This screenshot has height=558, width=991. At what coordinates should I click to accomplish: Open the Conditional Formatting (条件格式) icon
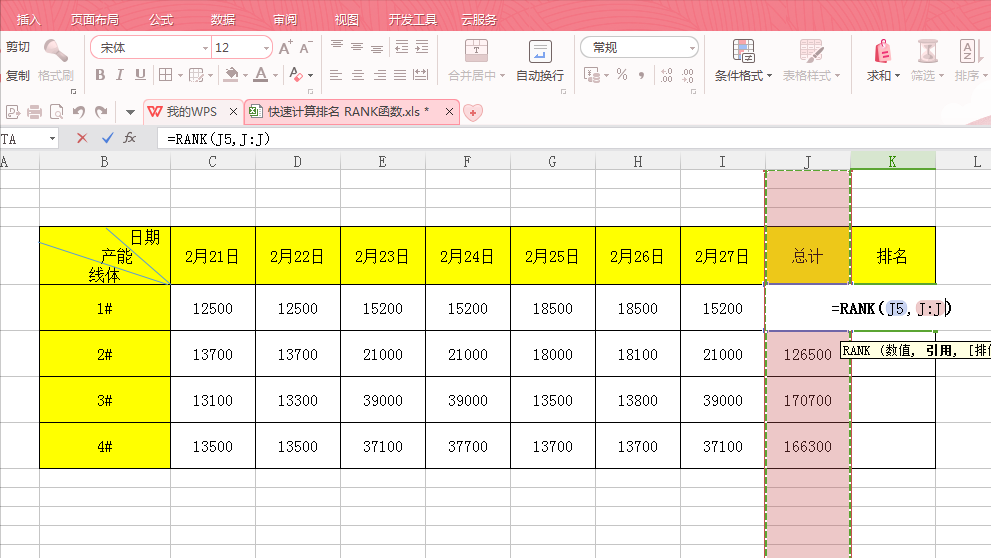pos(743,52)
